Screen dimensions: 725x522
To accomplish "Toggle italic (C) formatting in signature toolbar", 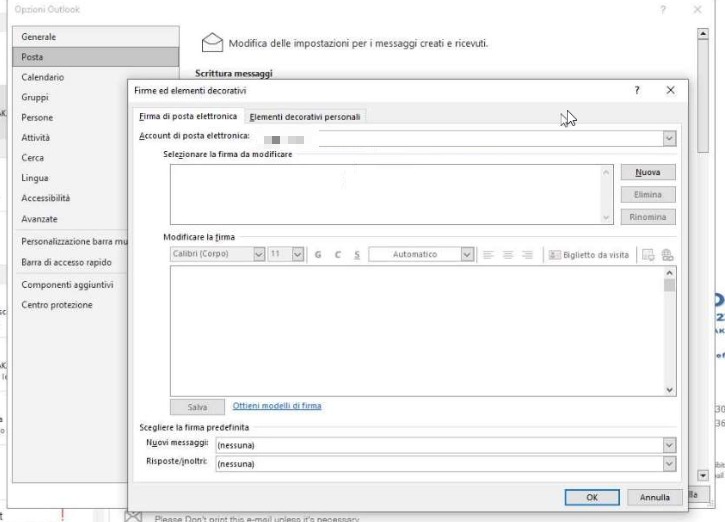I will pyautogui.click(x=338, y=255).
